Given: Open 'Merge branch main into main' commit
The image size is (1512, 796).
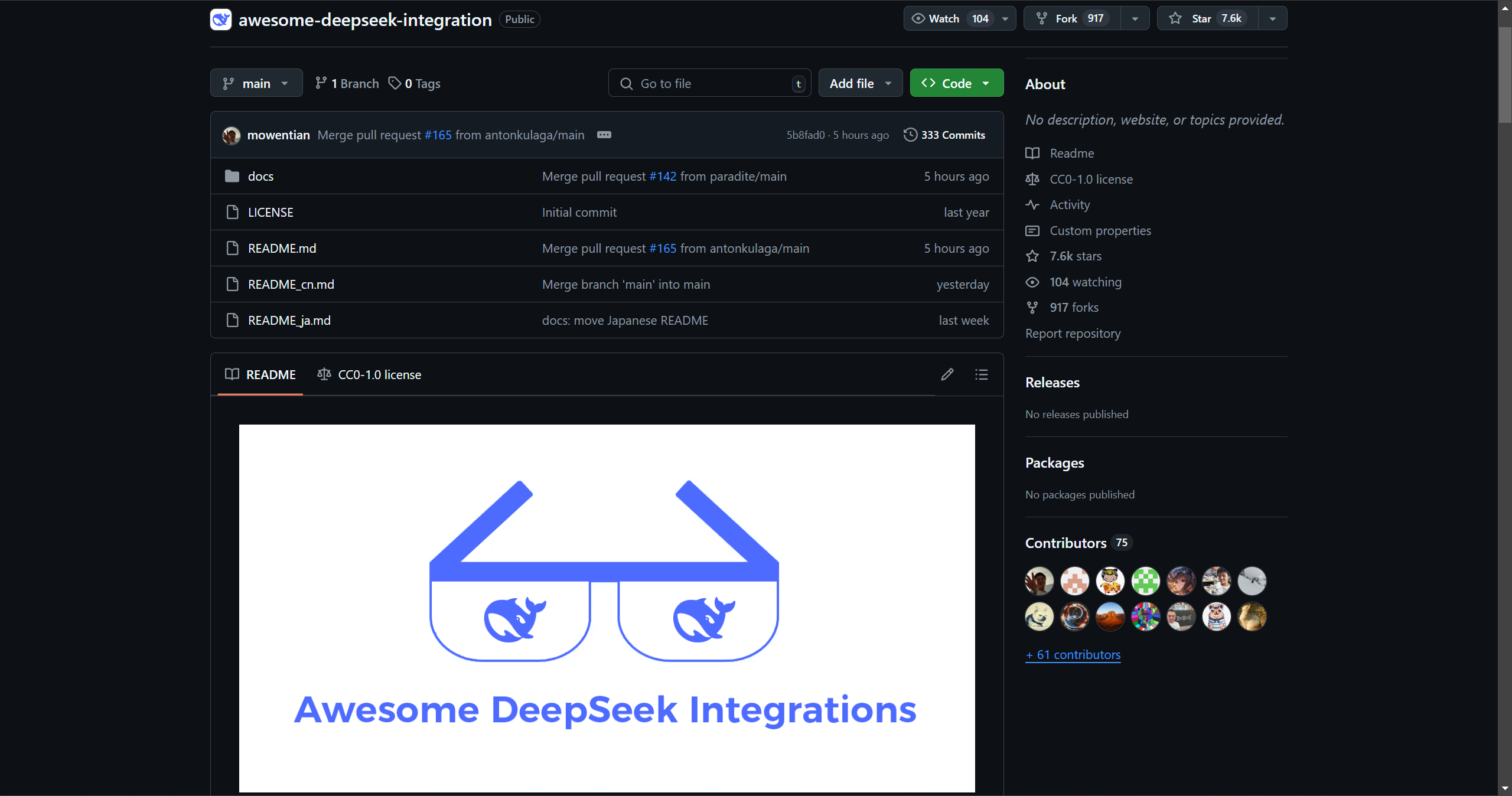Looking at the screenshot, I should click(626, 285).
